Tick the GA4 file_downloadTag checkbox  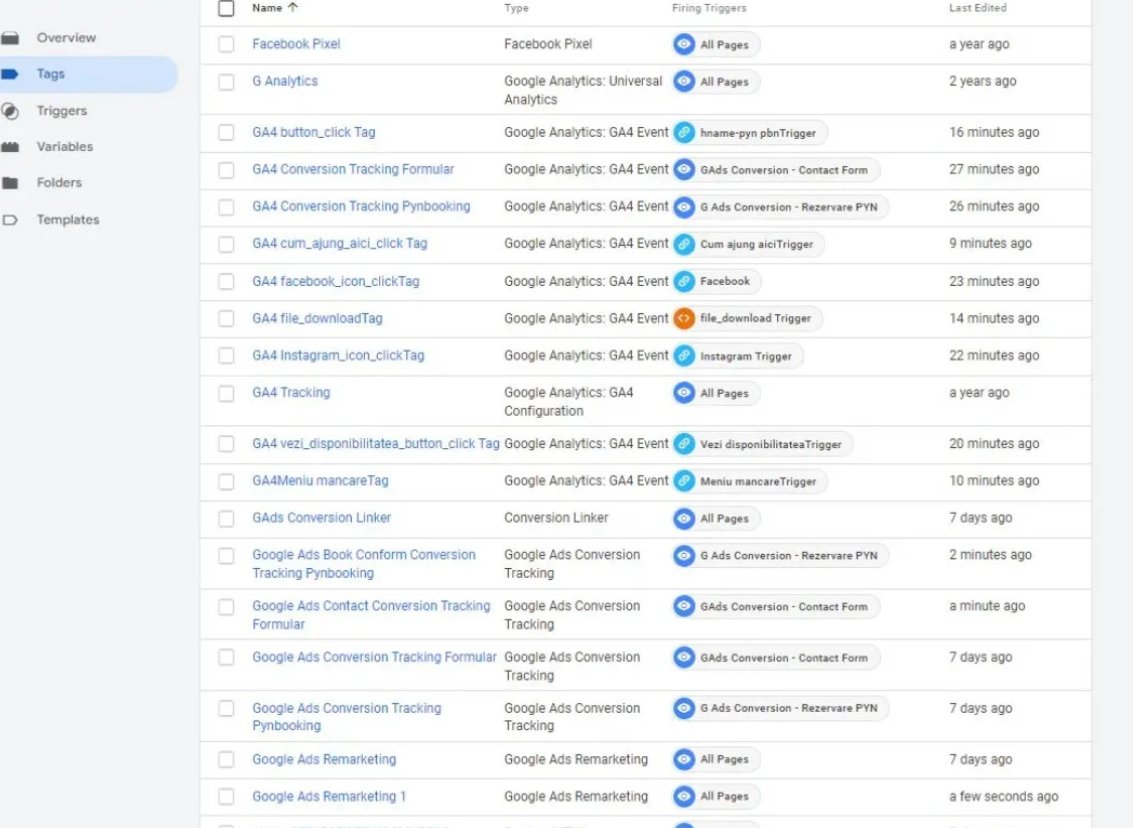click(x=226, y=319)
